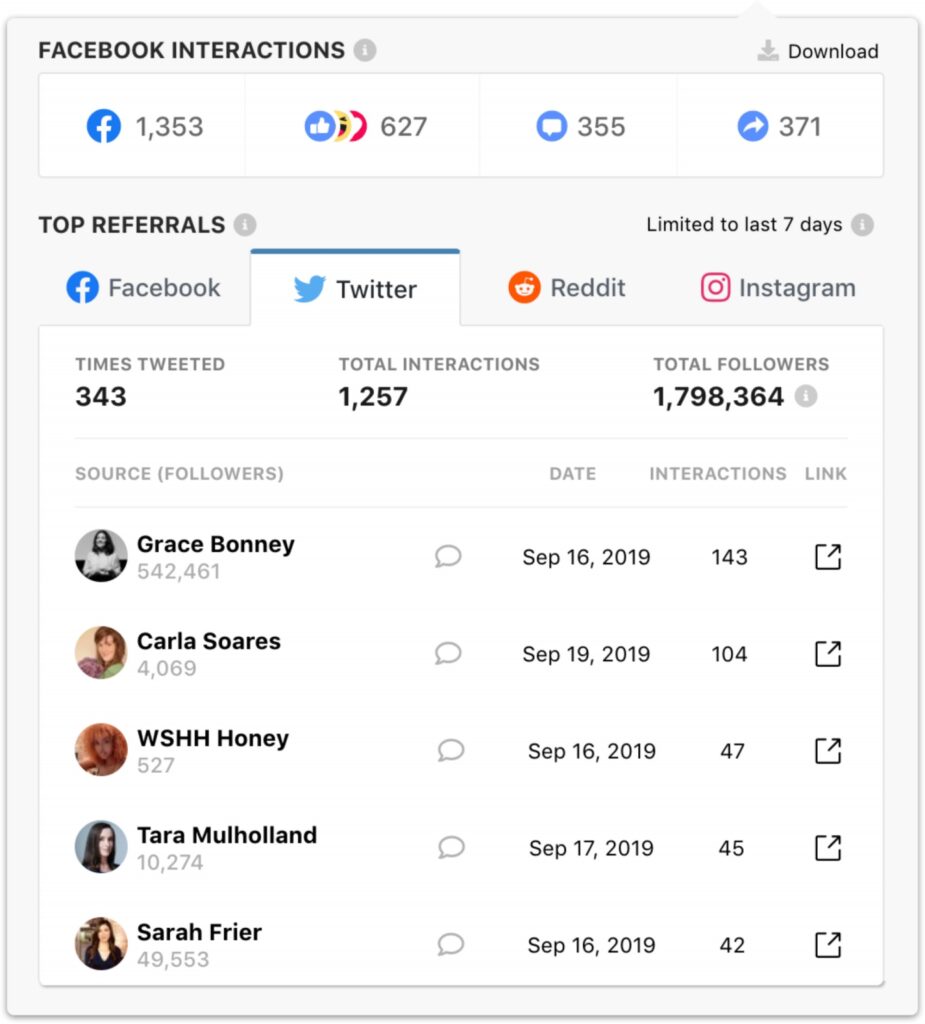
Task: Click the Facebook shares count of 371
Action: pyautogui.click(x=799, y=127)
